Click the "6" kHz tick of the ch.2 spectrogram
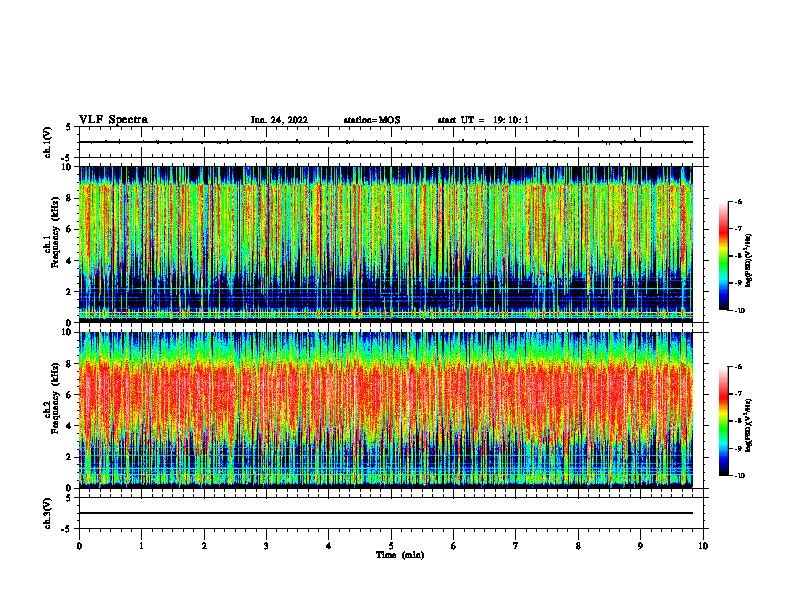 69,395
